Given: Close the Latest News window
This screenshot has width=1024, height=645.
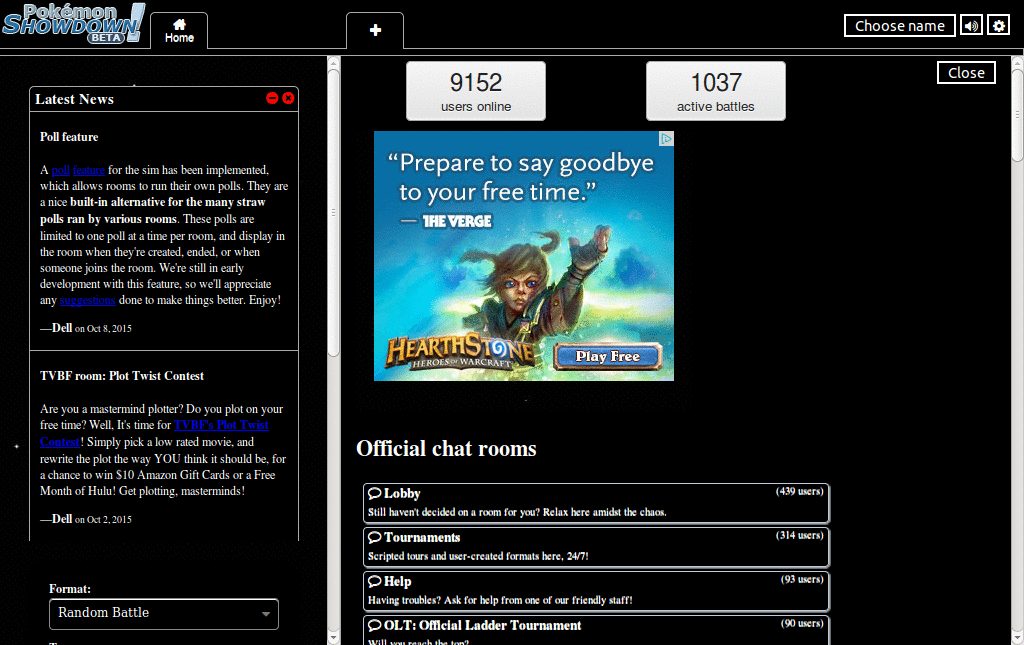Looking at the screenshot, I should pyautogui.click(x=288, y=98).
